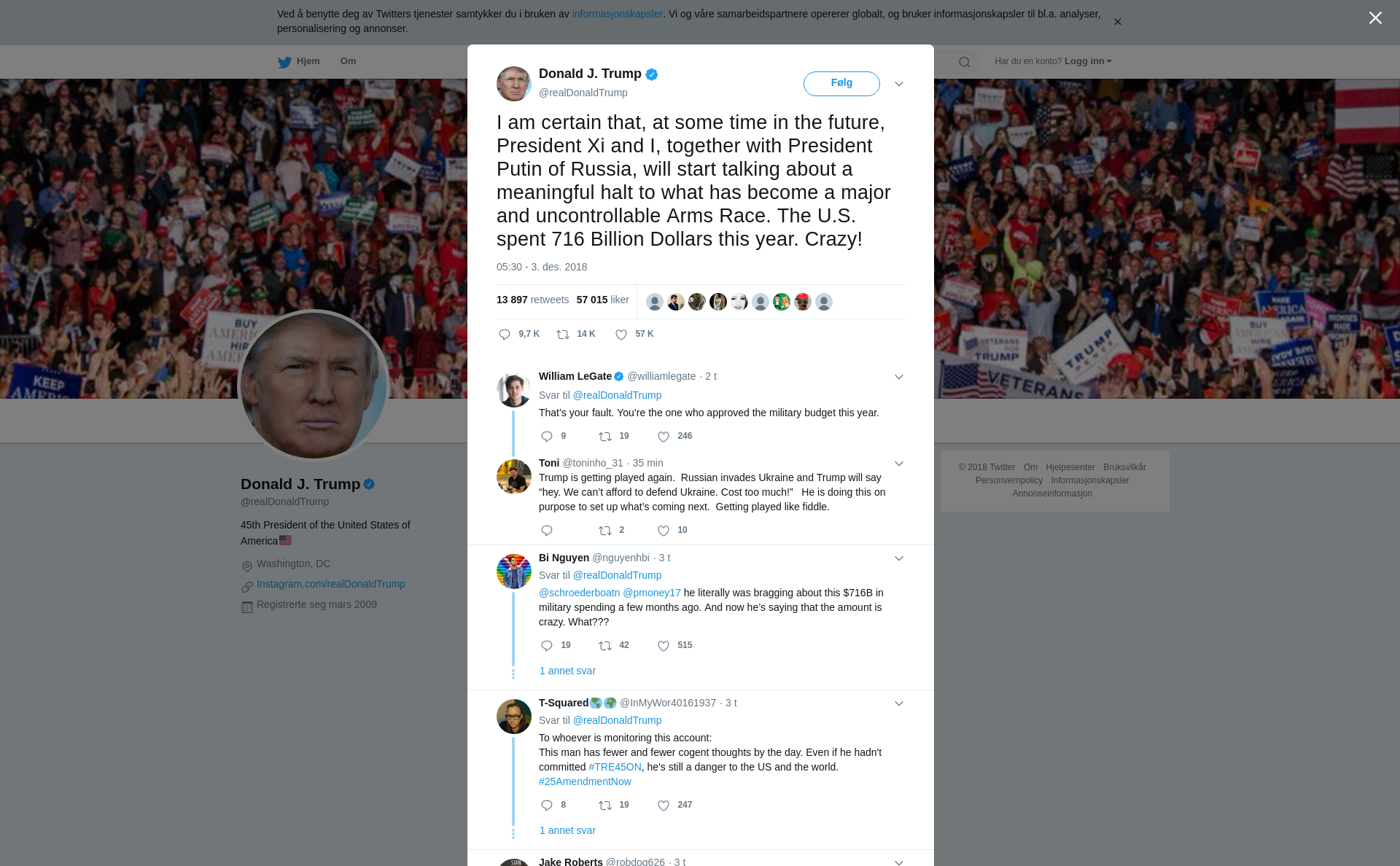Image resolution: width=1400 pixels, height=866 pixels.
Task: Open the #25AmendmentNow hashtag link
Action: [x=585, y=781]
